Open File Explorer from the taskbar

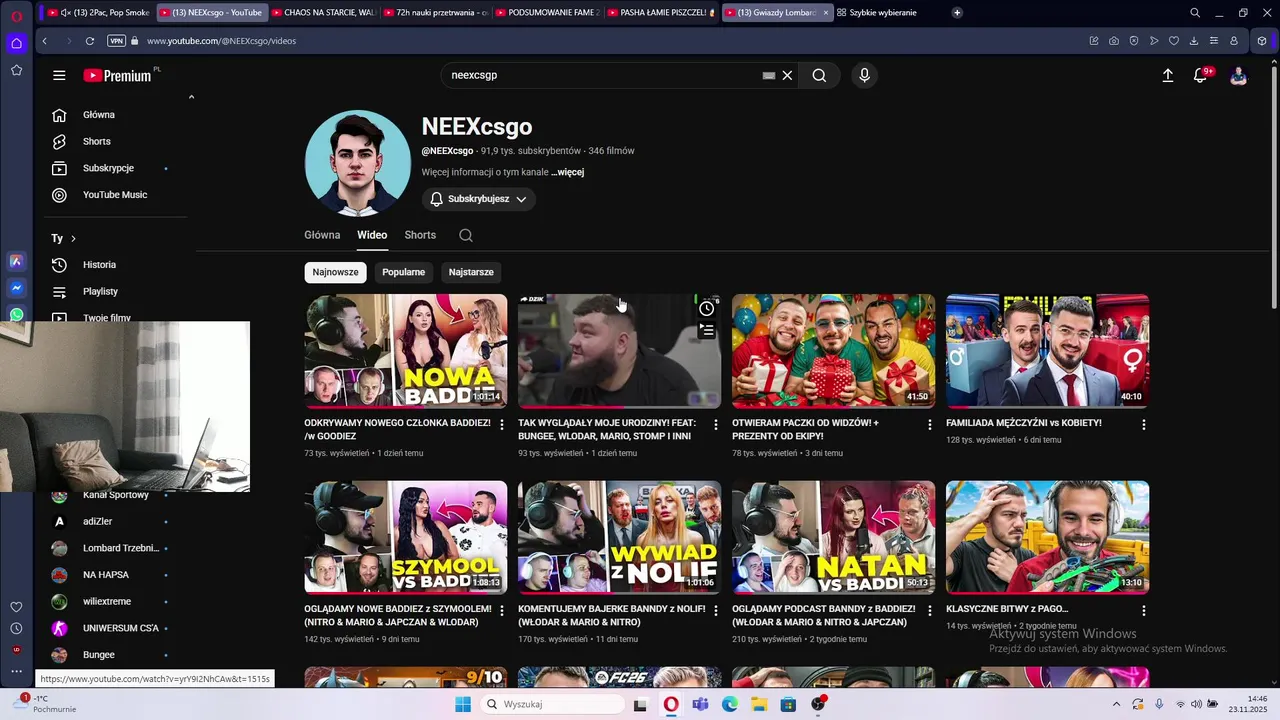click(x=759, y=704)
